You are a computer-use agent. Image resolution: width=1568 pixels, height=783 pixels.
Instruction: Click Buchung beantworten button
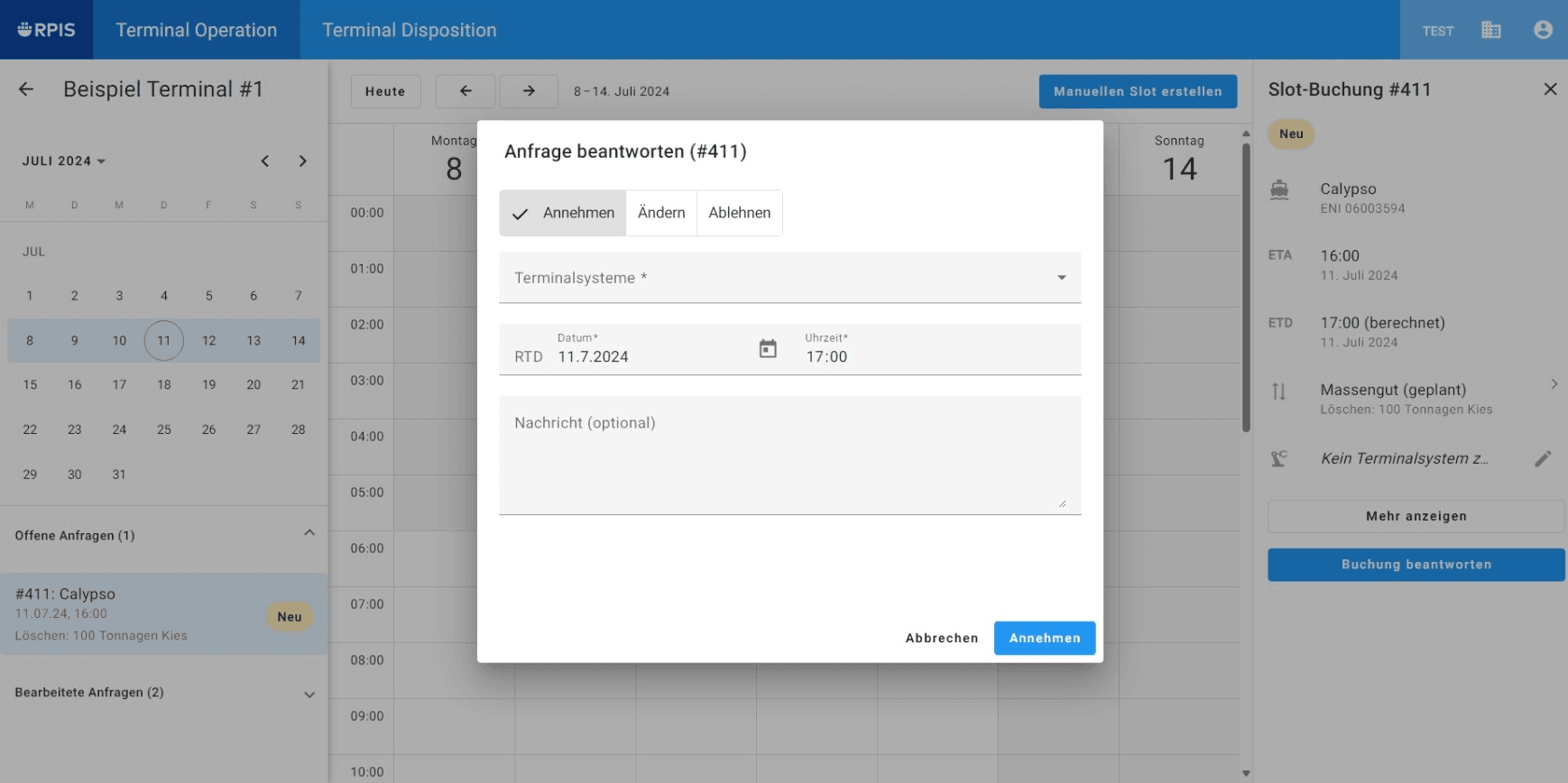[1416, 565]
